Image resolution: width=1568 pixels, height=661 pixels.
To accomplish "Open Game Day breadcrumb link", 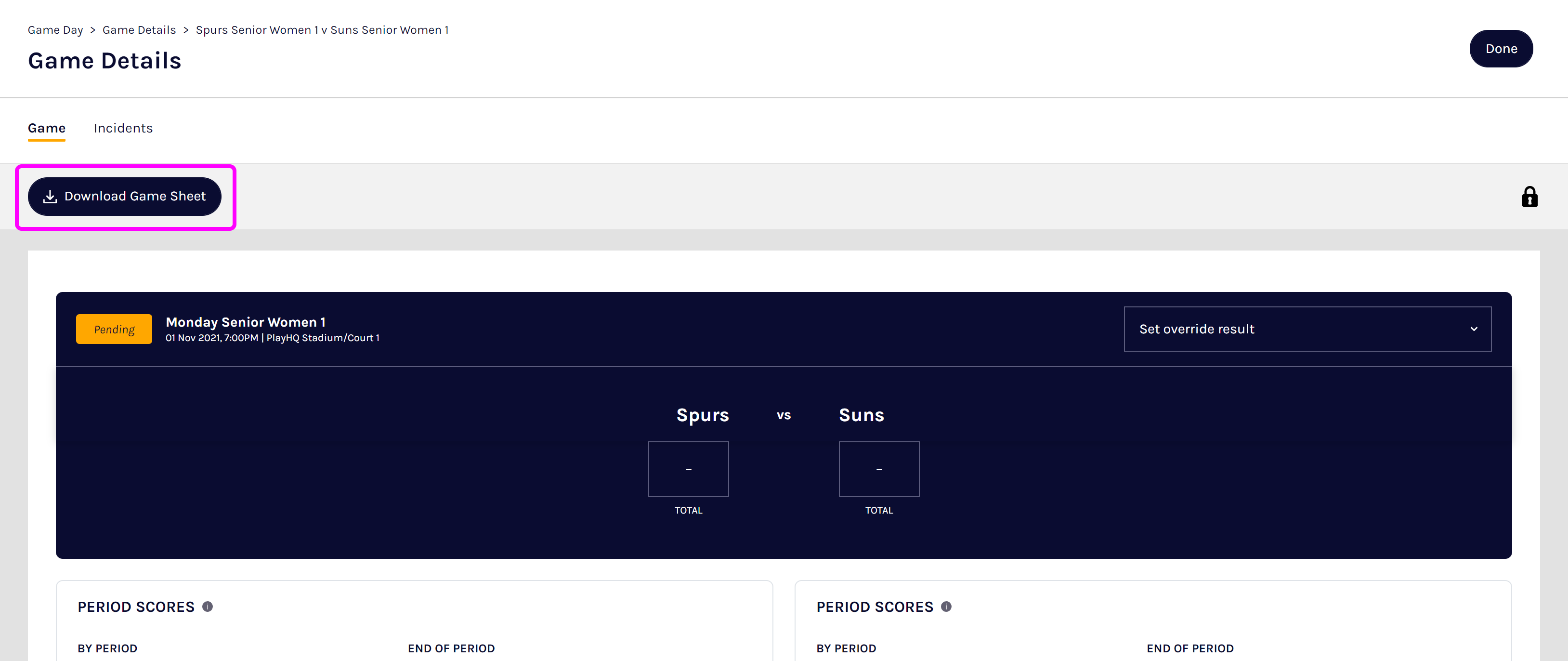I will [x=55, y=30].
